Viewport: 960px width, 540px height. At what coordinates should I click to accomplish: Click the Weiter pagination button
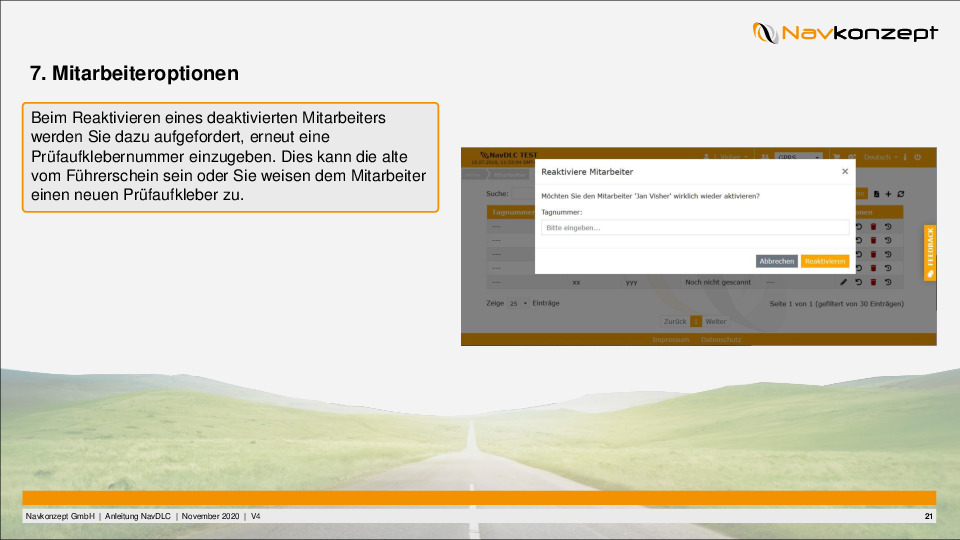click(715, 321)
